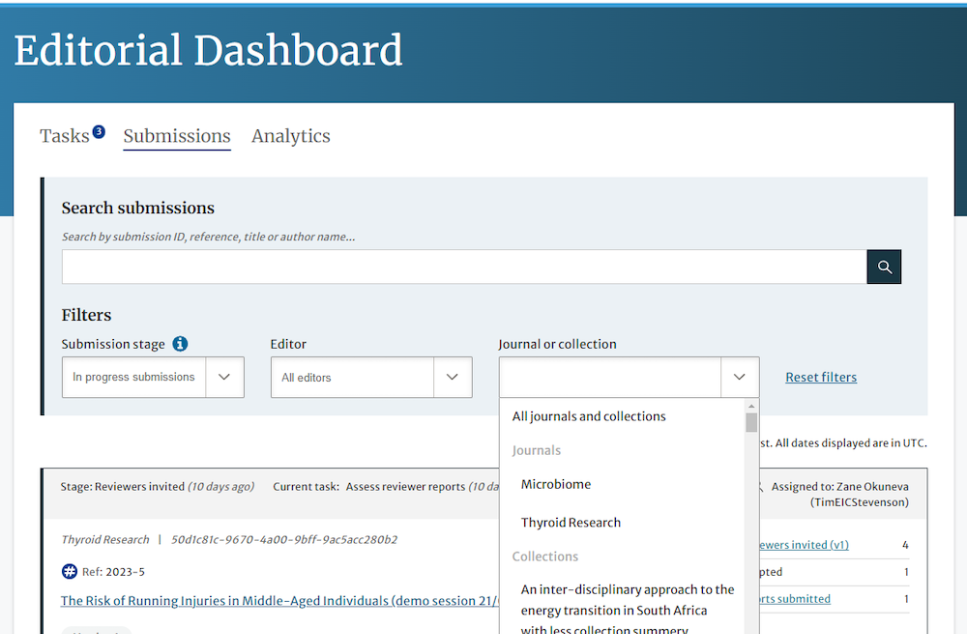Select Thyroid Research in the dropdown list
The height and width of the screenshot is (634, 967).
pyautogui.click(x=571, y=522)
